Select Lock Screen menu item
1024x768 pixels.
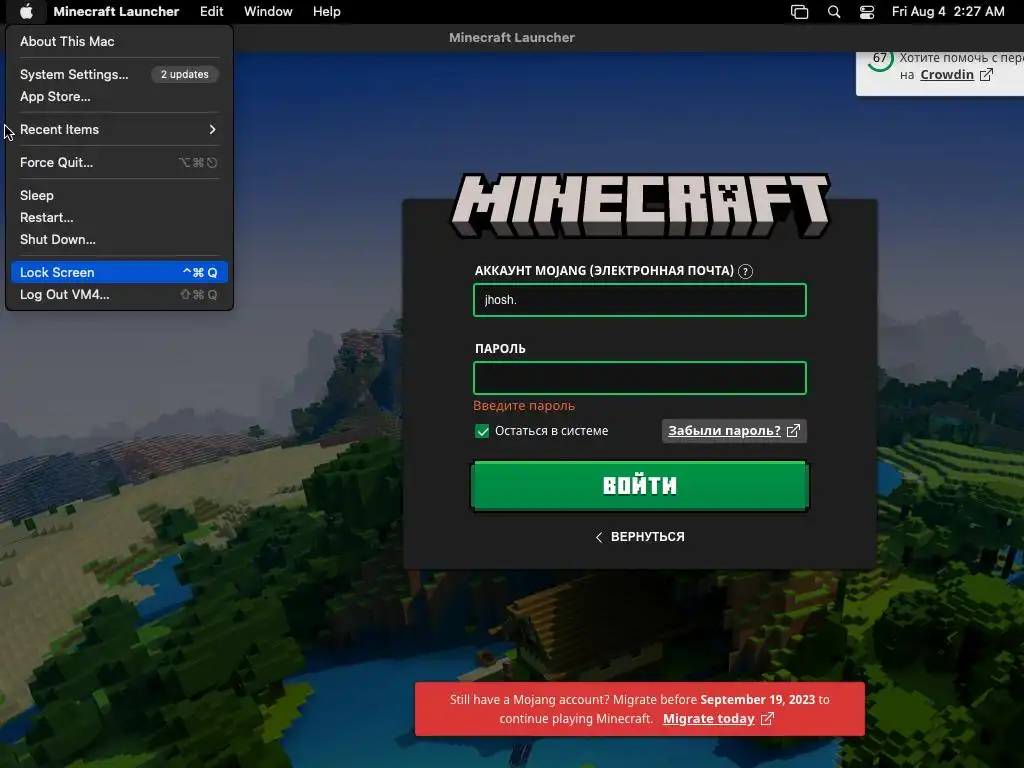[x=119, y=272]
